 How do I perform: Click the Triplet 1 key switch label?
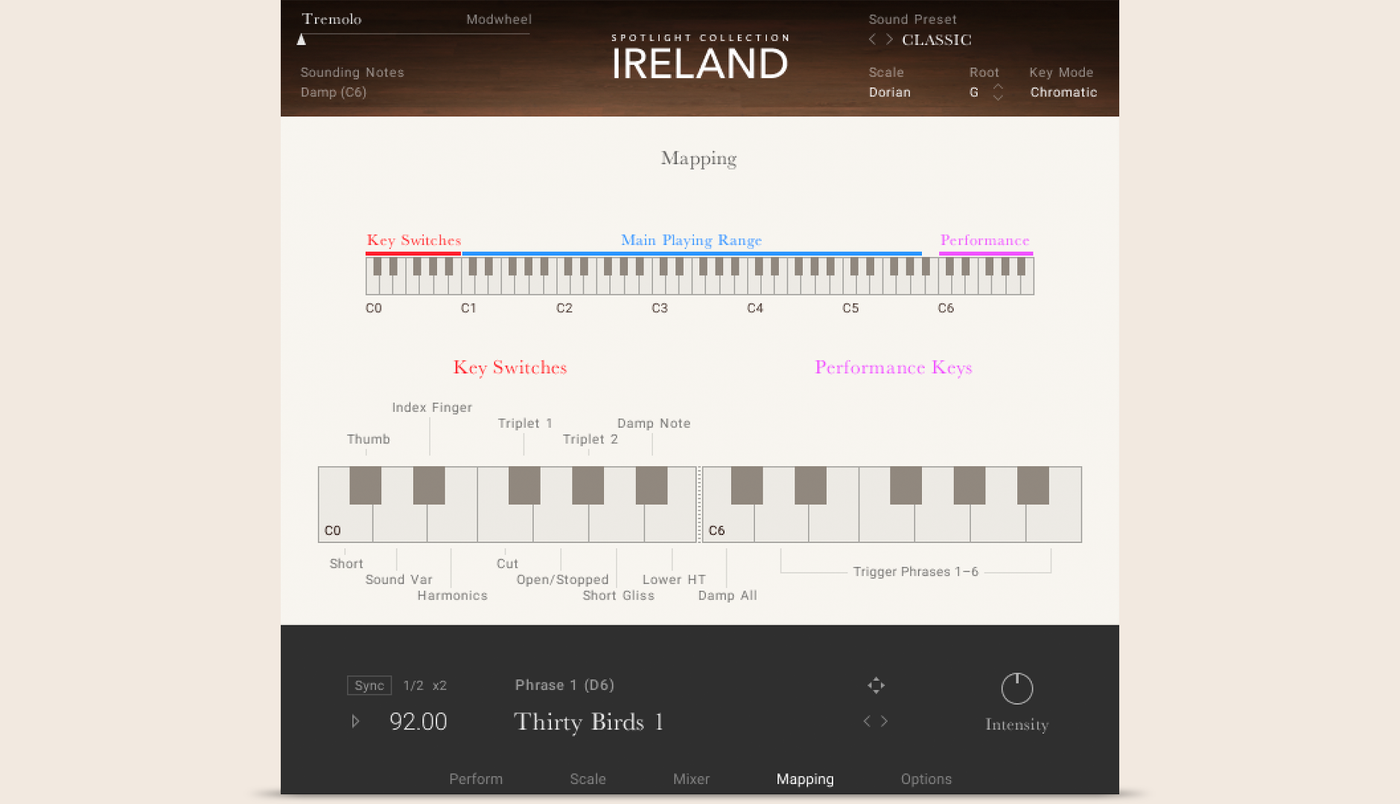pyautogui.click(x=526, y=423)
